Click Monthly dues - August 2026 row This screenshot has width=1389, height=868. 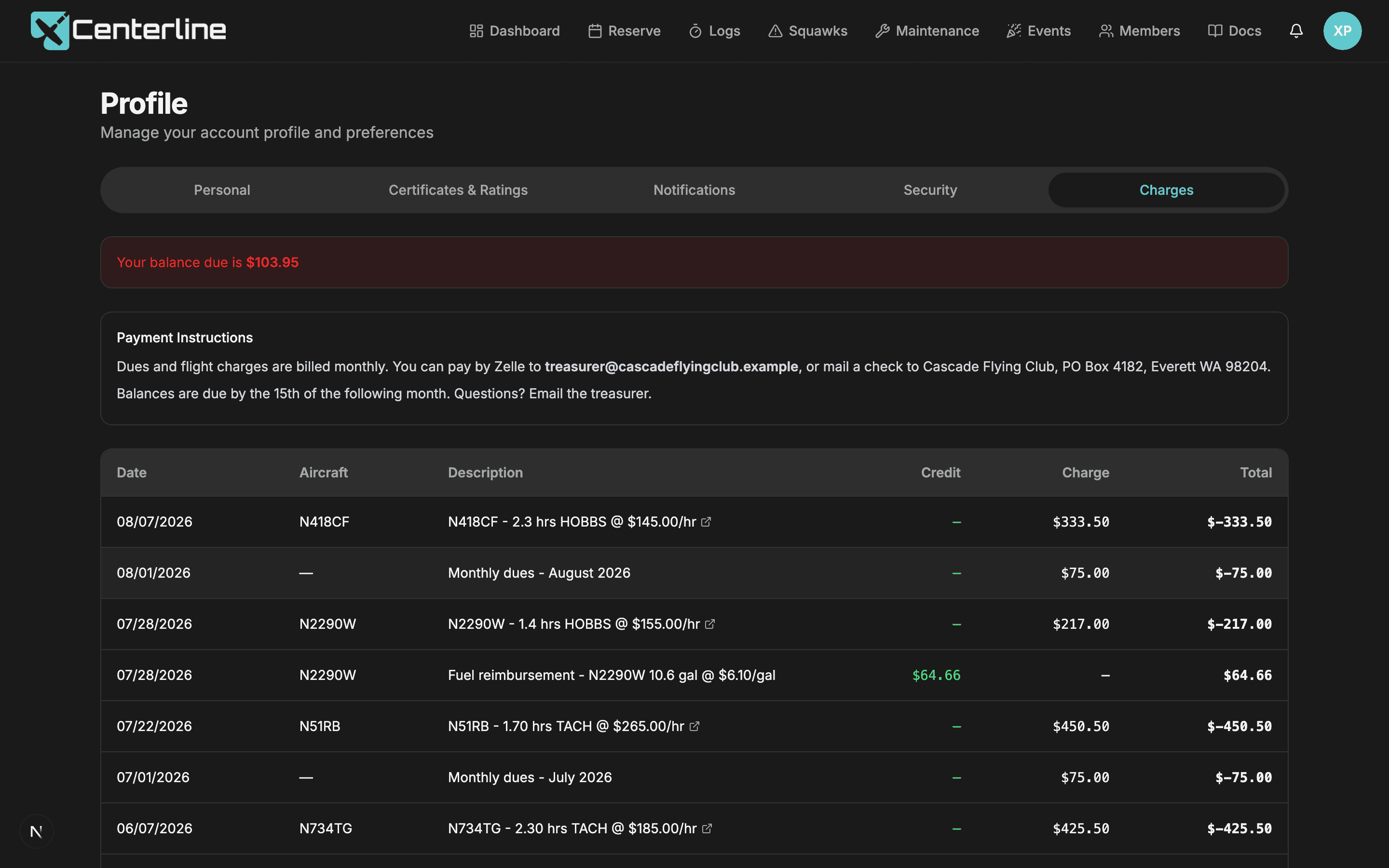(x=694, y=573)
